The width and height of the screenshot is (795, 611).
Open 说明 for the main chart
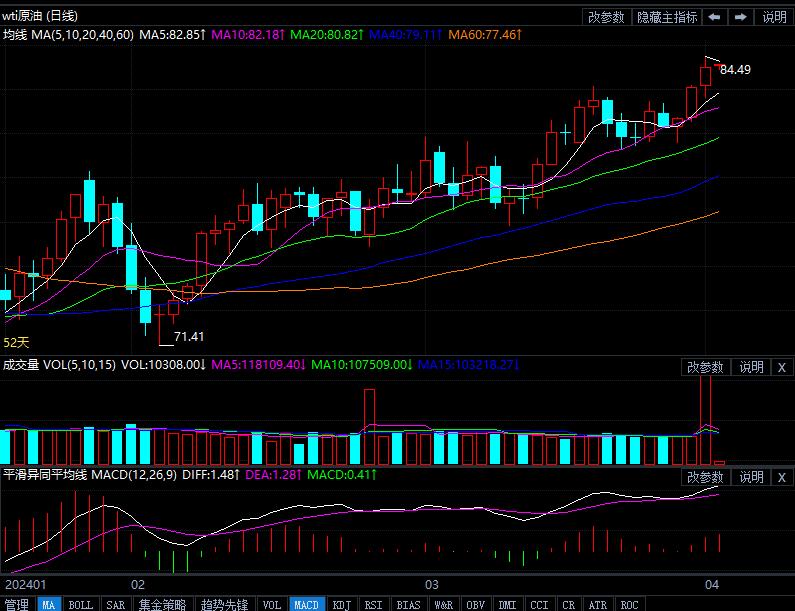[x=774, y=17]
